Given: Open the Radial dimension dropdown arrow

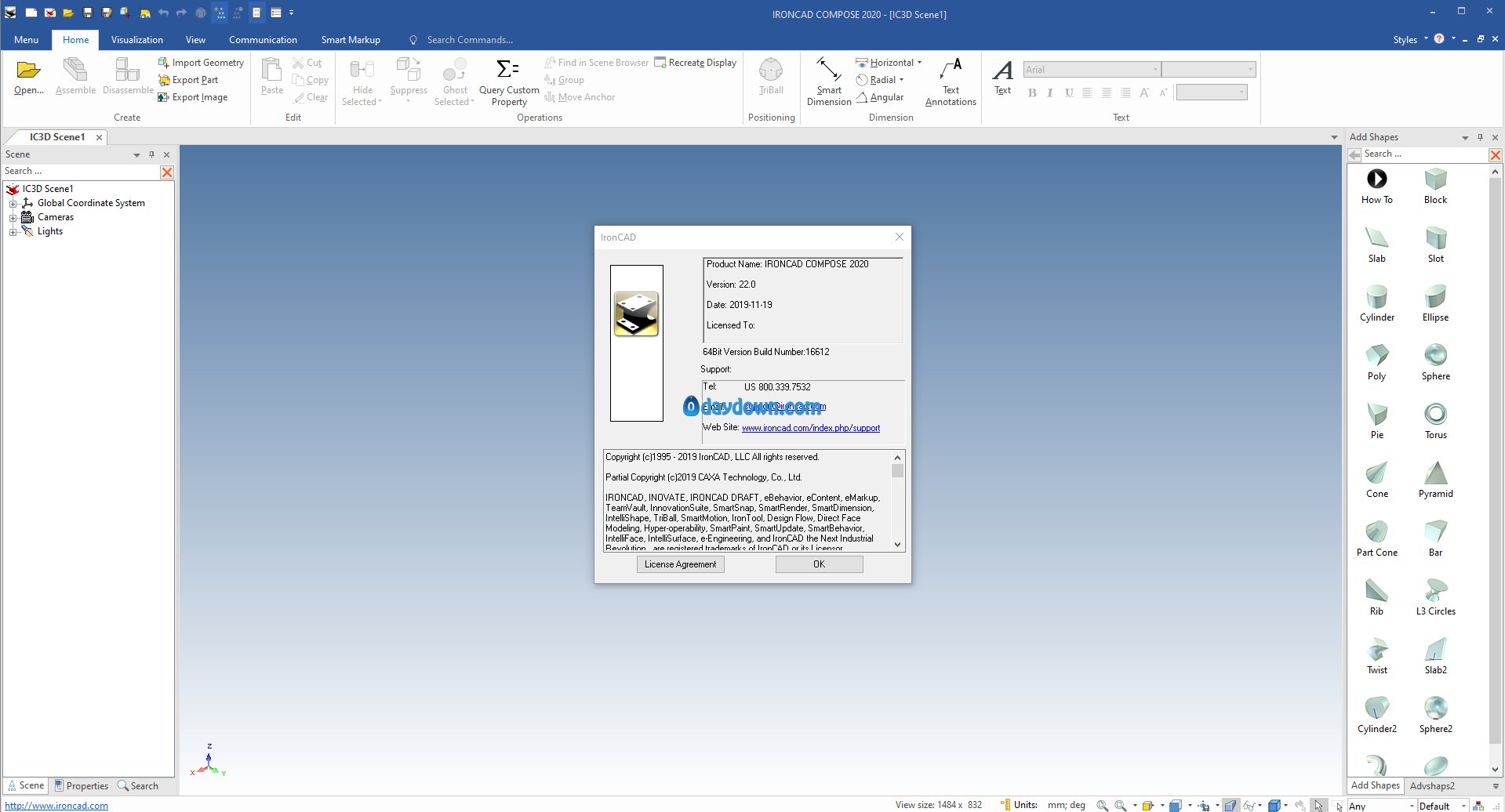Looking at the screenshot, I should pyautogui.click(x=901, y=80).
